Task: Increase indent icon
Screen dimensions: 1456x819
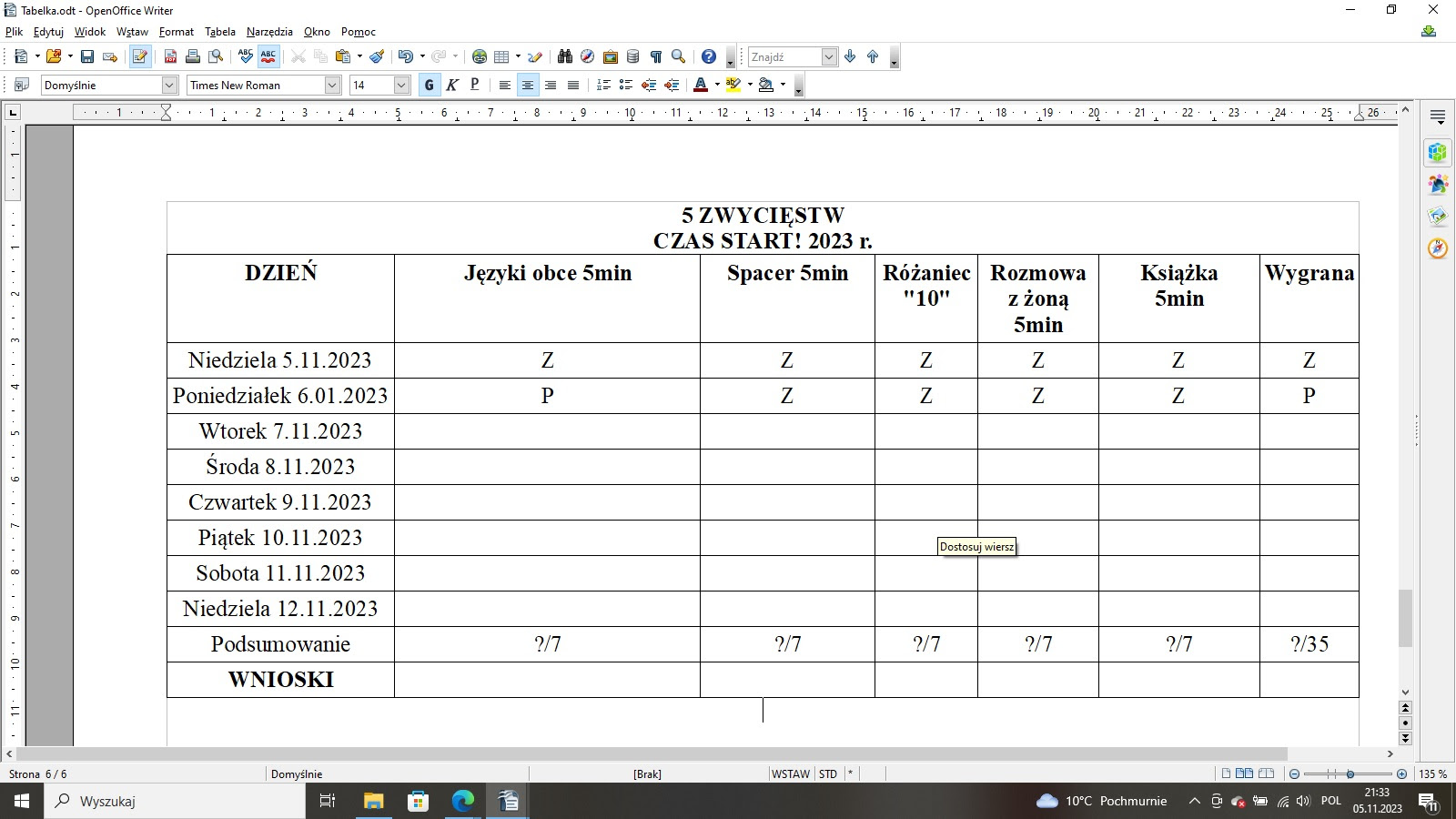Action: (x=672, y=85)
